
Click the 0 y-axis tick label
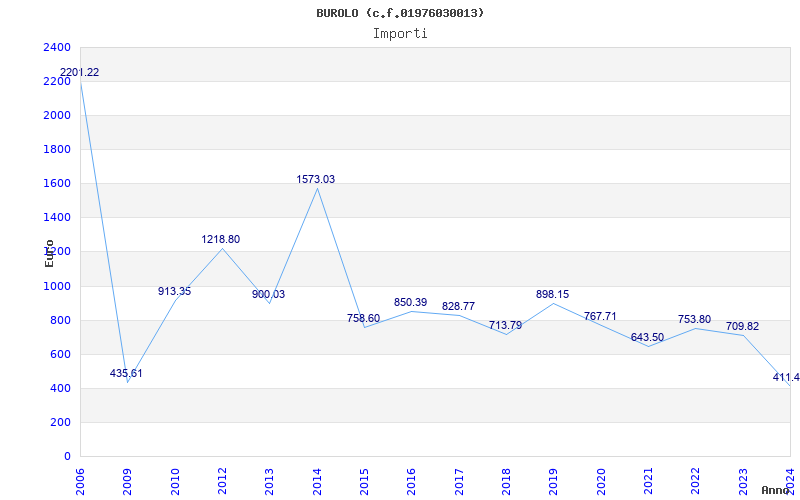tap(67, 457)
